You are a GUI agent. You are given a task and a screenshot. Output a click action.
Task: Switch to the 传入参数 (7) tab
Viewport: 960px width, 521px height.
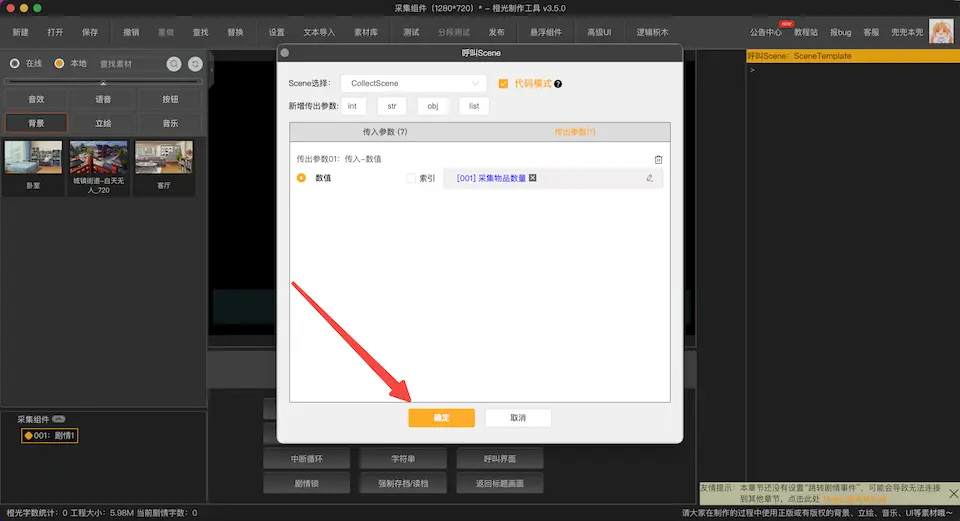coord(385,131)
